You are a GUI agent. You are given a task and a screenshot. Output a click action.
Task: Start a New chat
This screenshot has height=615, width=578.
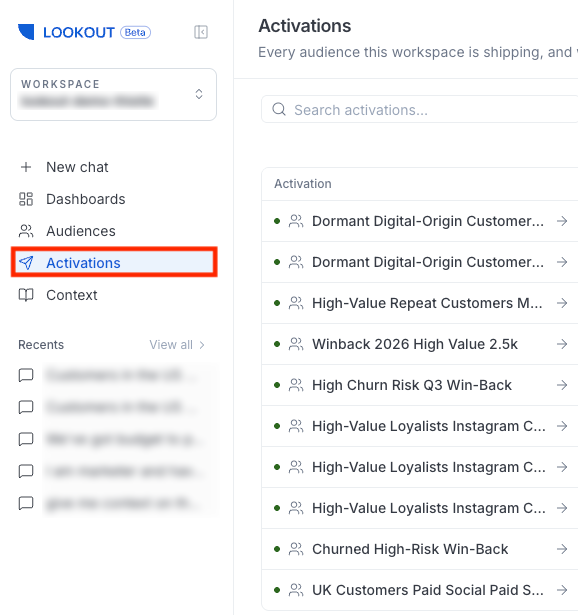point(77,167)
